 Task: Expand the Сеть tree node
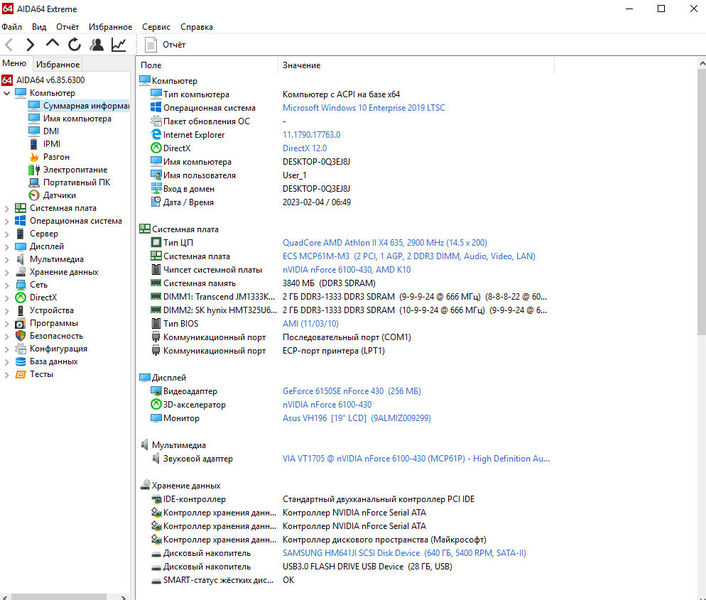click(7, 285)
